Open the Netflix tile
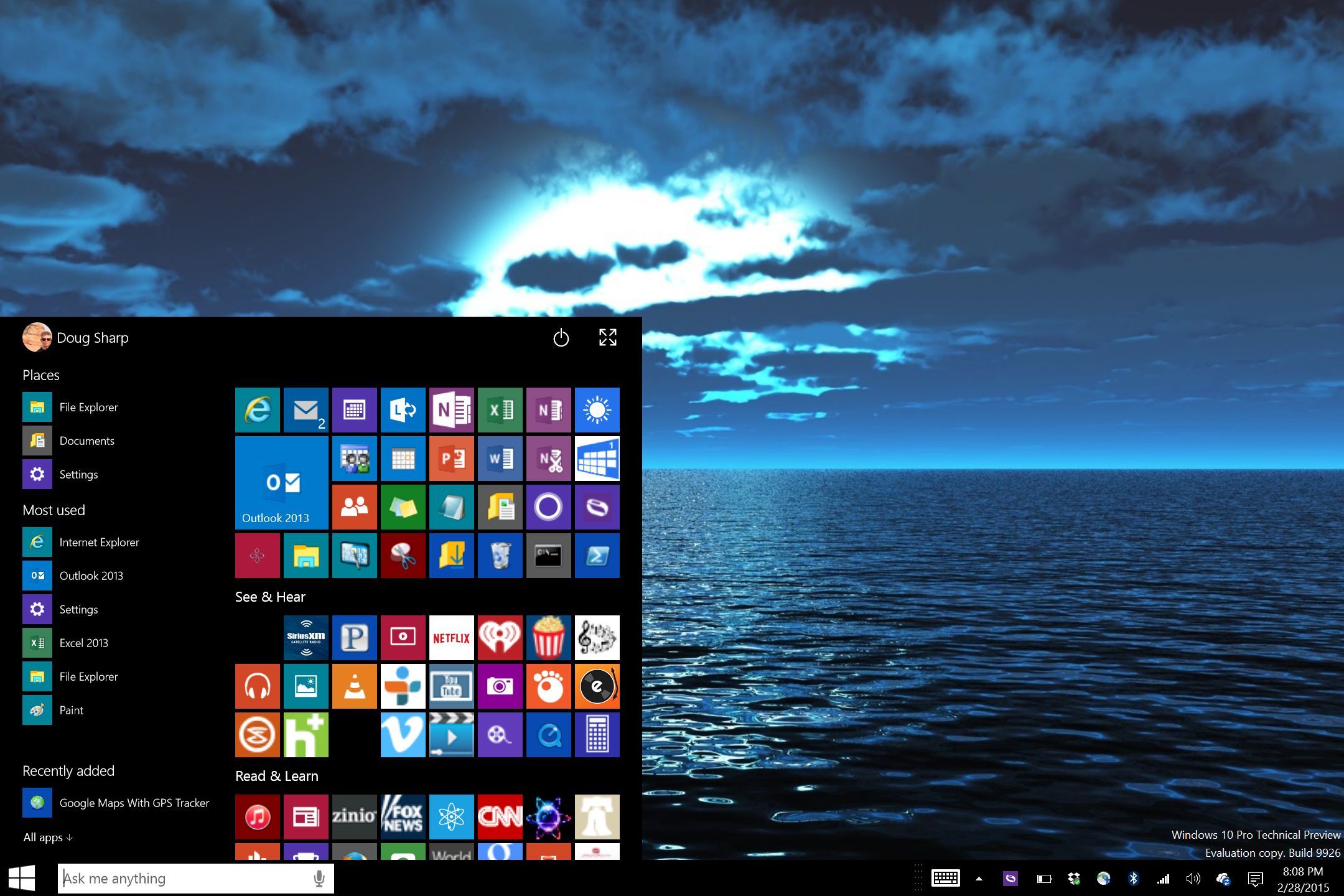Viewport: 1344px width, 896px height. pos(451,638)
